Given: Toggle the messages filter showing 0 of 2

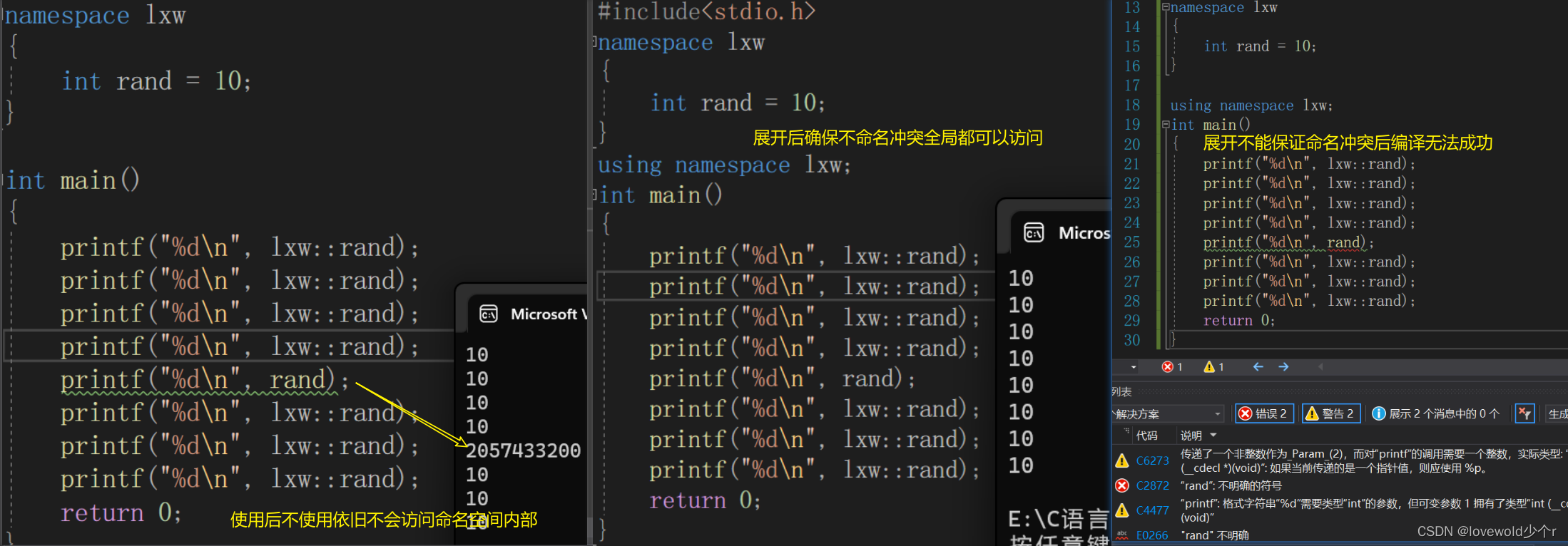Looking at the screenshot, I should pos(1435,413).
